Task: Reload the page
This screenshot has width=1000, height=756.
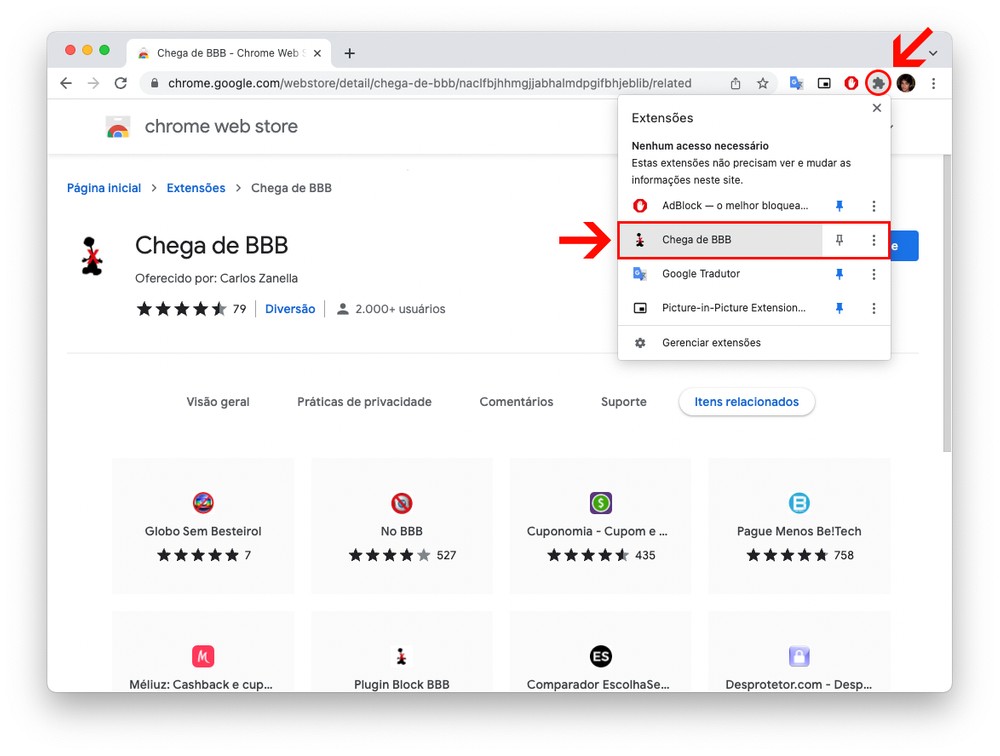Action: 121,84
